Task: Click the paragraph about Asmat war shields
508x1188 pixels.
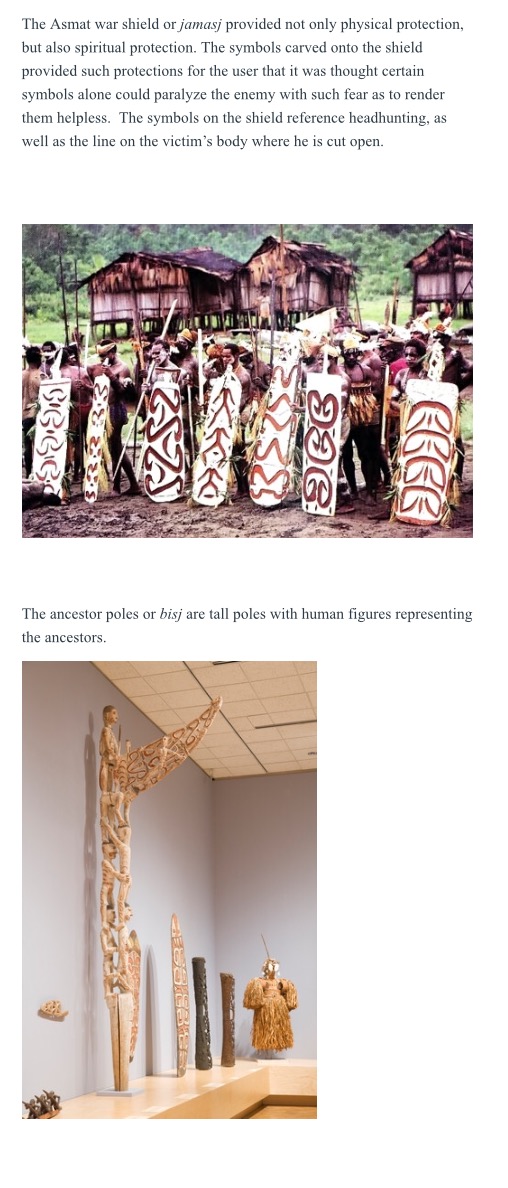Action: 243,83
